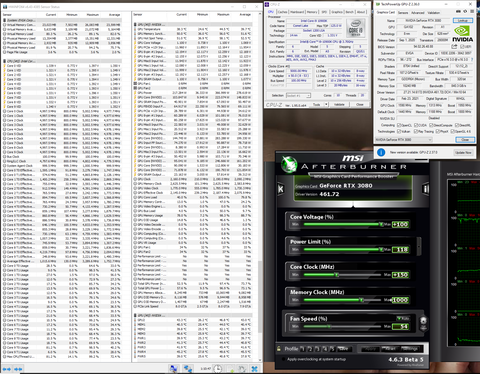The height and width of the screenshot is (374, 480).
Task: Click GPU-Z screenshot camera icon
Action: pyautogui.click(x=458, y=11)
